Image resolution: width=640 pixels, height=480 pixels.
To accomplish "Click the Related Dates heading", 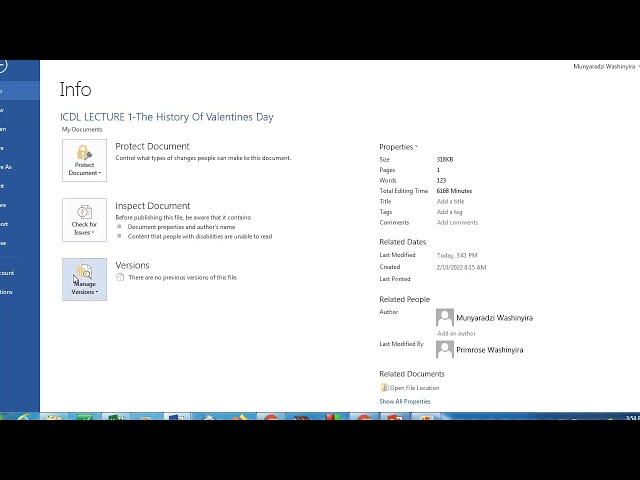I will [x=402, y=242].
